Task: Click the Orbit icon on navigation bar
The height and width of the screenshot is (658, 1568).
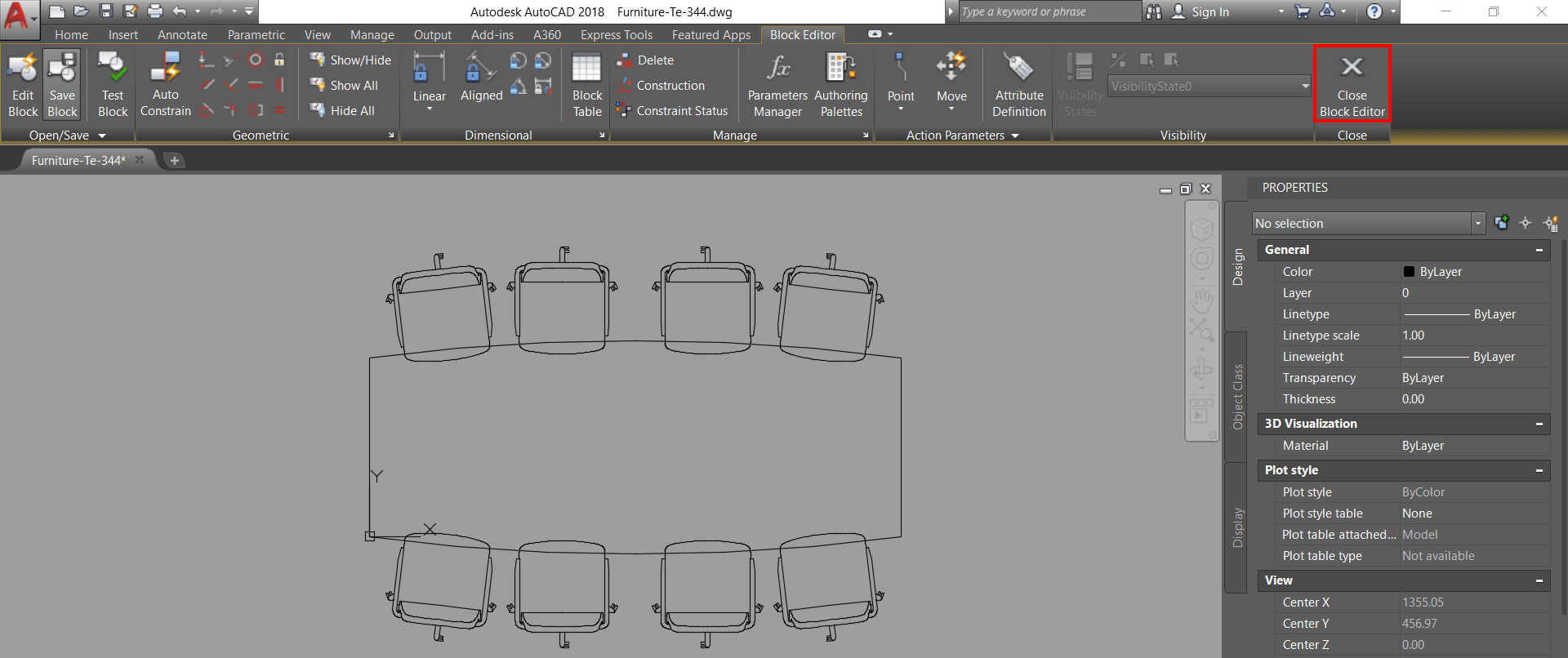Action: (x=1201, y=370)
